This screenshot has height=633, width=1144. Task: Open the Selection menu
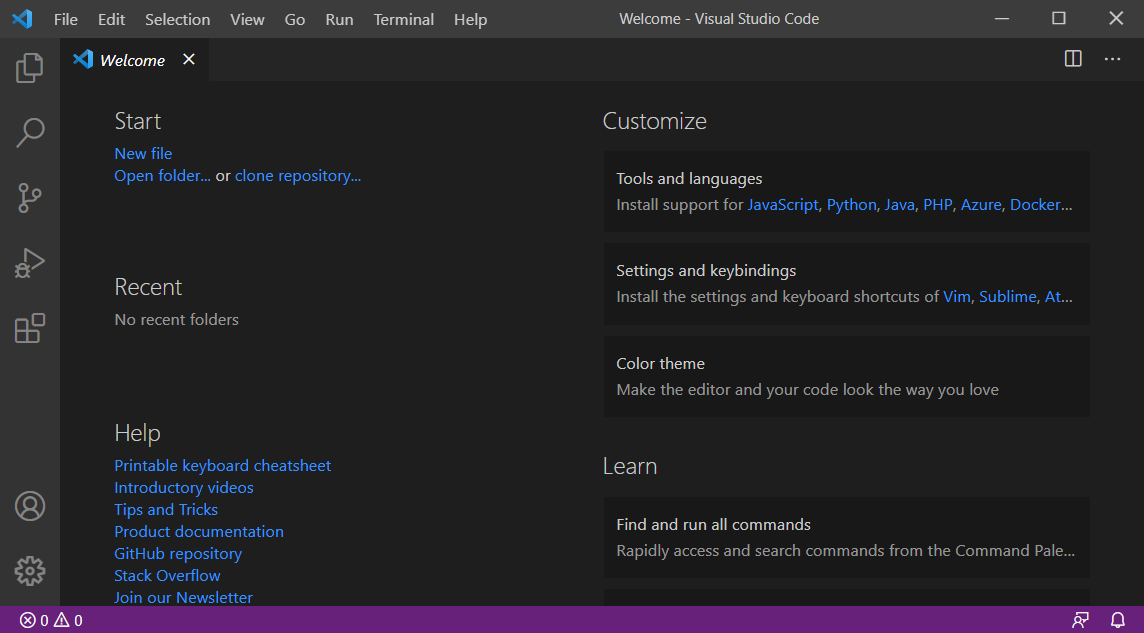[177, 20]
